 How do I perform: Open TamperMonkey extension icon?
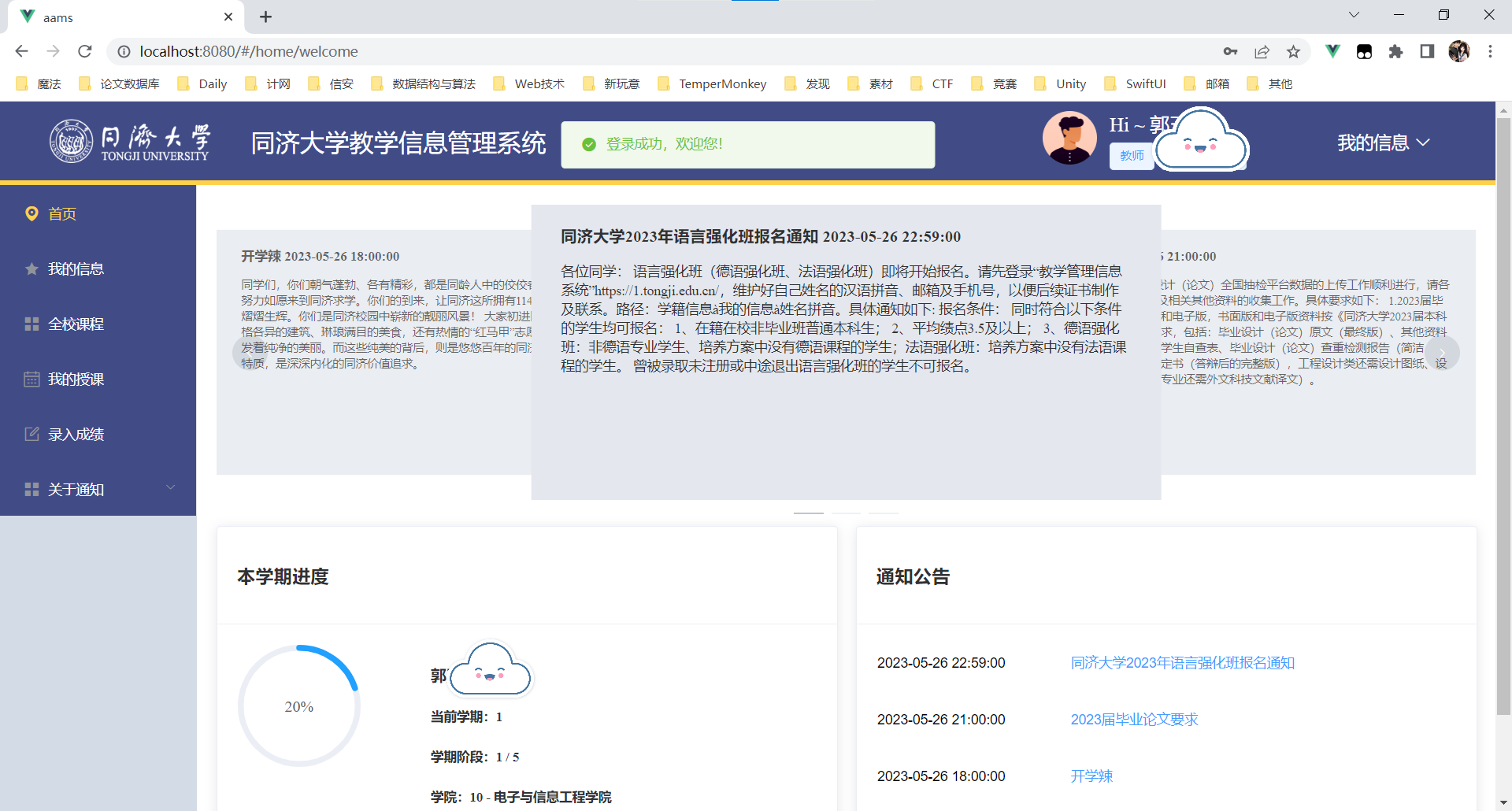click(x=1364, y=51)
